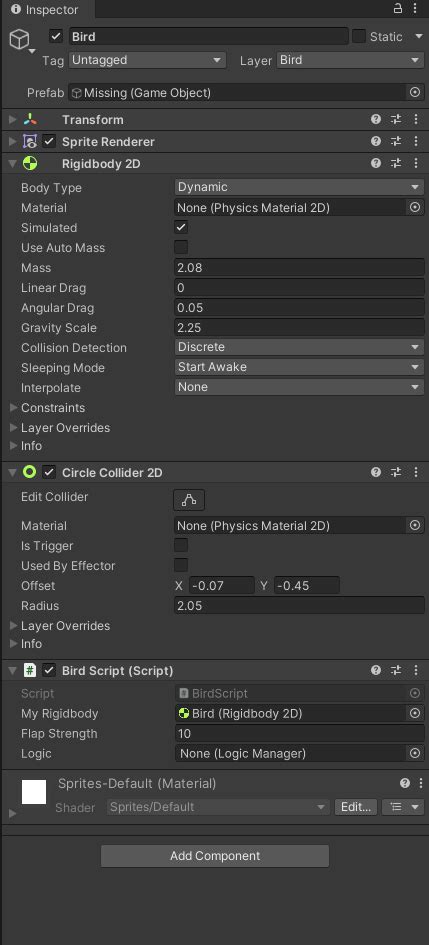Click the Edit Collider shape button
Viewport: 429px width, 945px height.
tap(189, 500)
